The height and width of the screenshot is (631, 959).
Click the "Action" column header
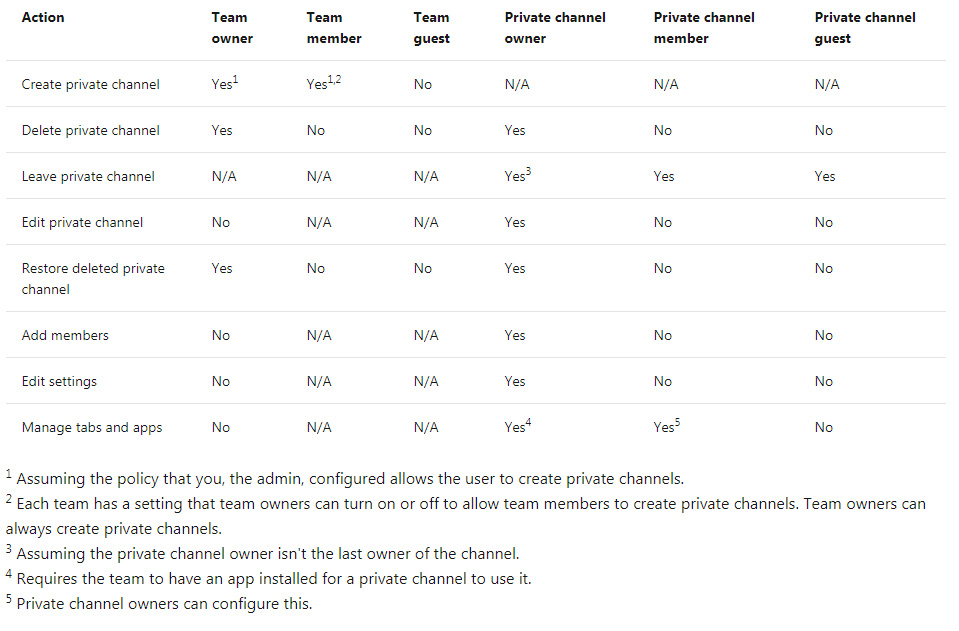41,17
